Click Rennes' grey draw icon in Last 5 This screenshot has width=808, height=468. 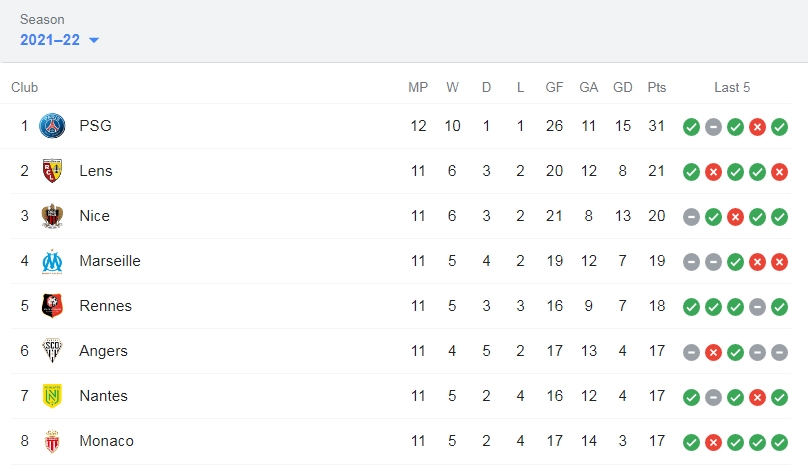coord(757,307)
